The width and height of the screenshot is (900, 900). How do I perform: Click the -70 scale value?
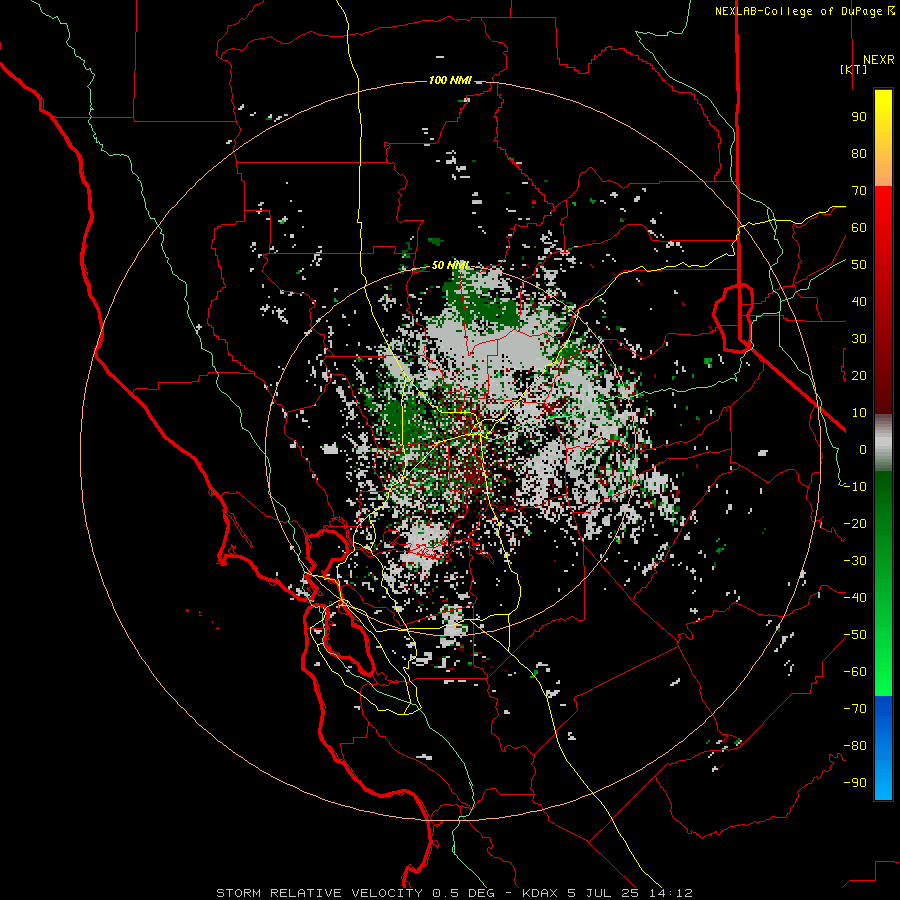click(855, 709)
